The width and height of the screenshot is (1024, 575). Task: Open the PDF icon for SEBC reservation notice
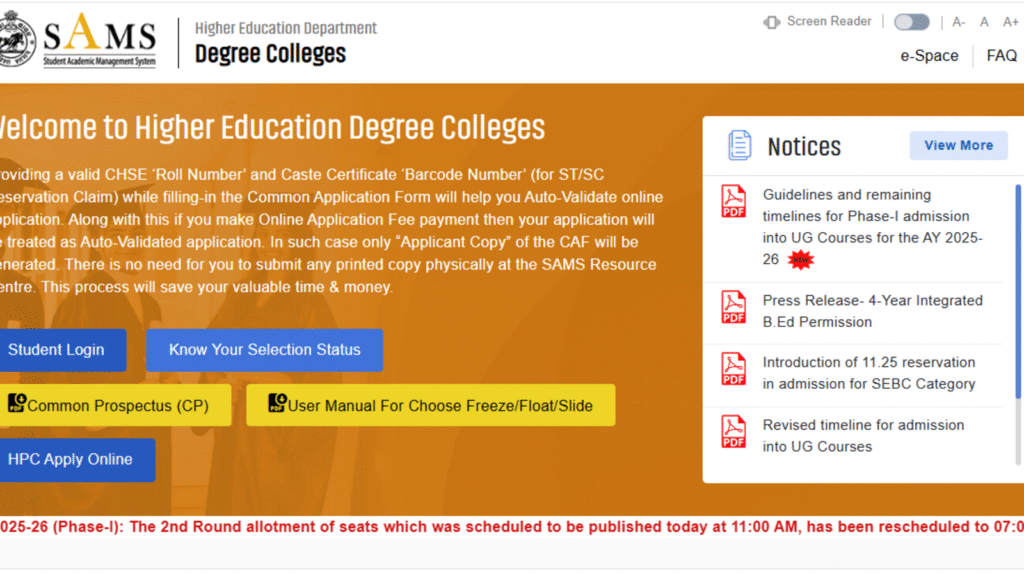[x=734, y=369]
